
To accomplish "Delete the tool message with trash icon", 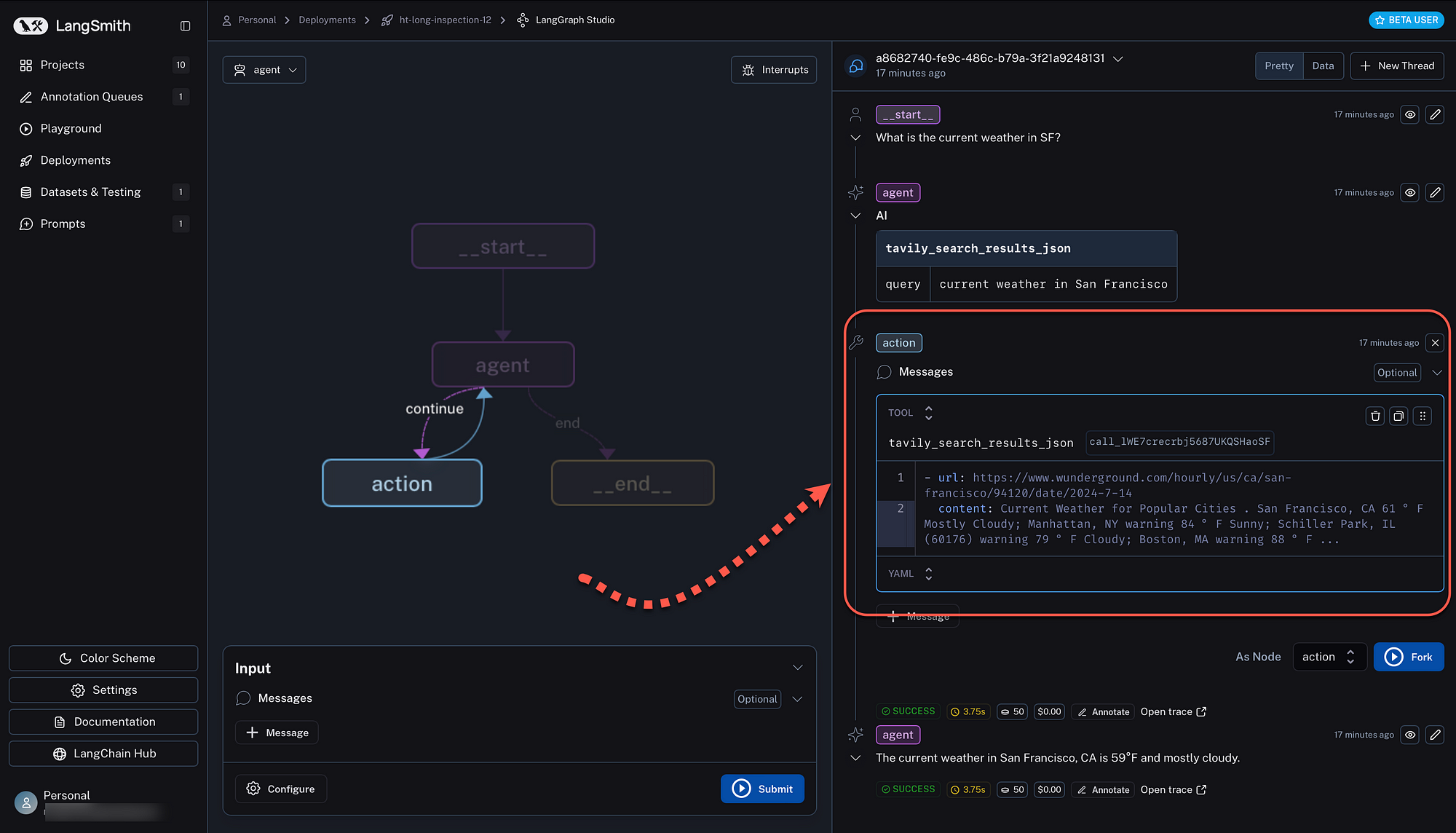I will 1374,416.
